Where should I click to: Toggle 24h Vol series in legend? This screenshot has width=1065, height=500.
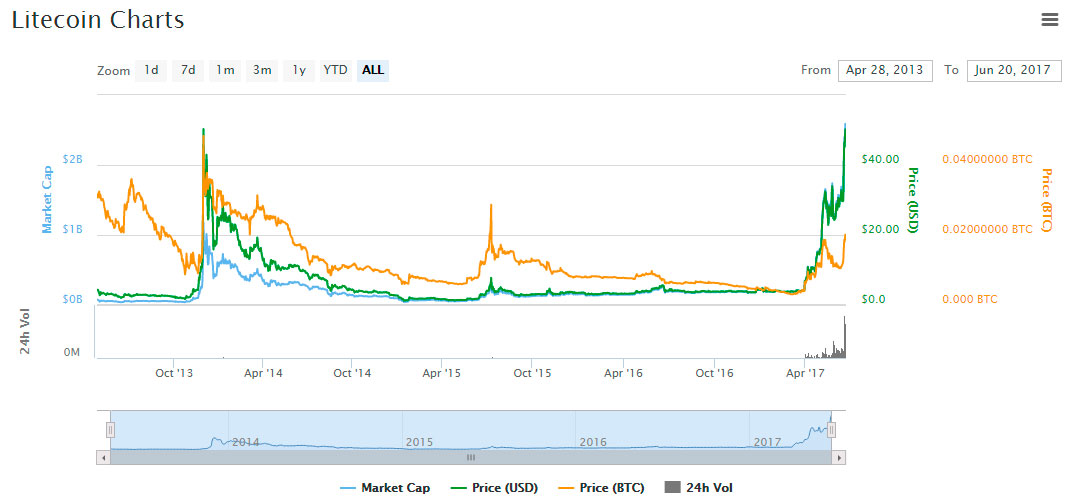pyautogui.click(x=699, y=487)
